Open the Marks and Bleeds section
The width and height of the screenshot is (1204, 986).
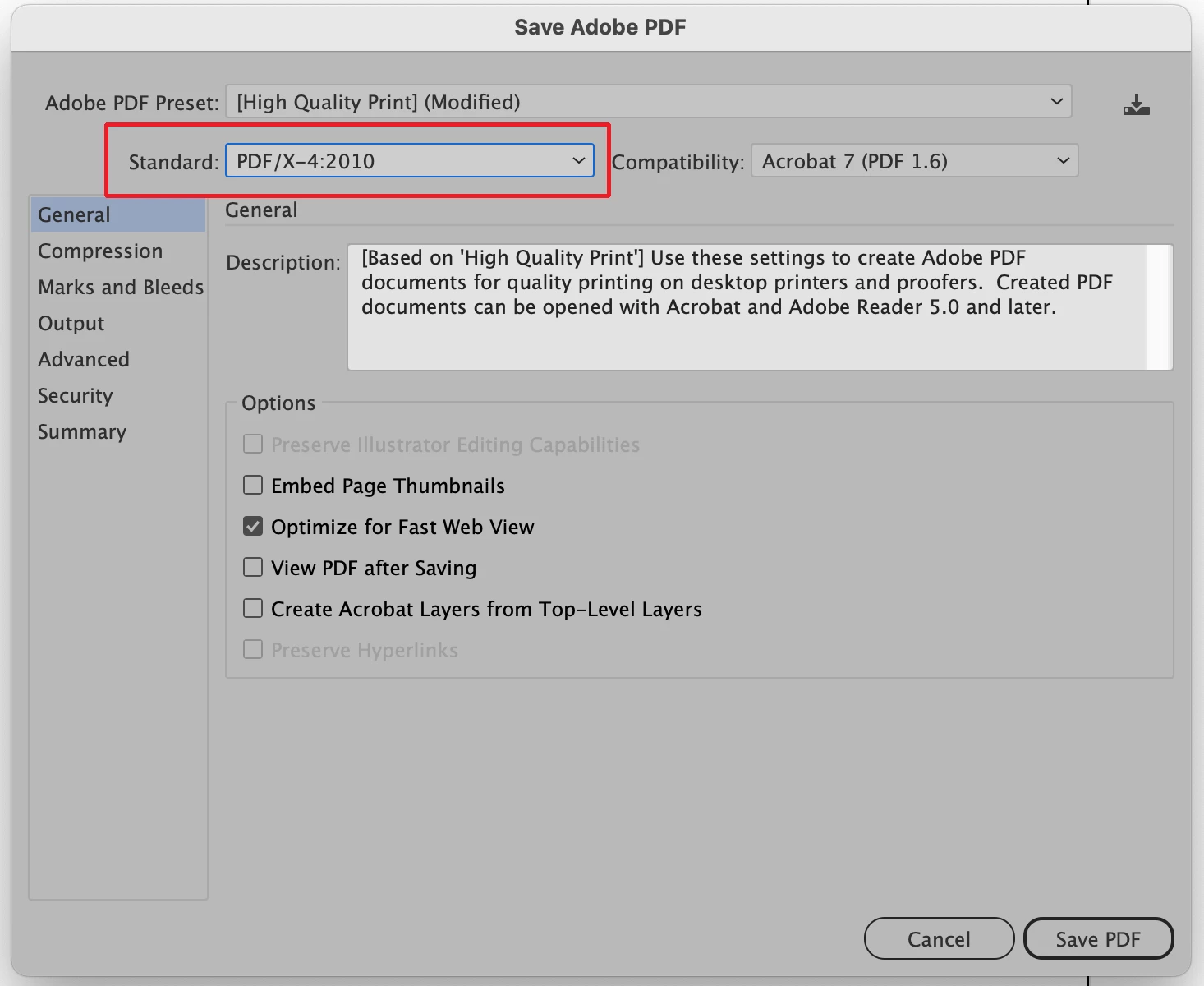coord(118,288)
